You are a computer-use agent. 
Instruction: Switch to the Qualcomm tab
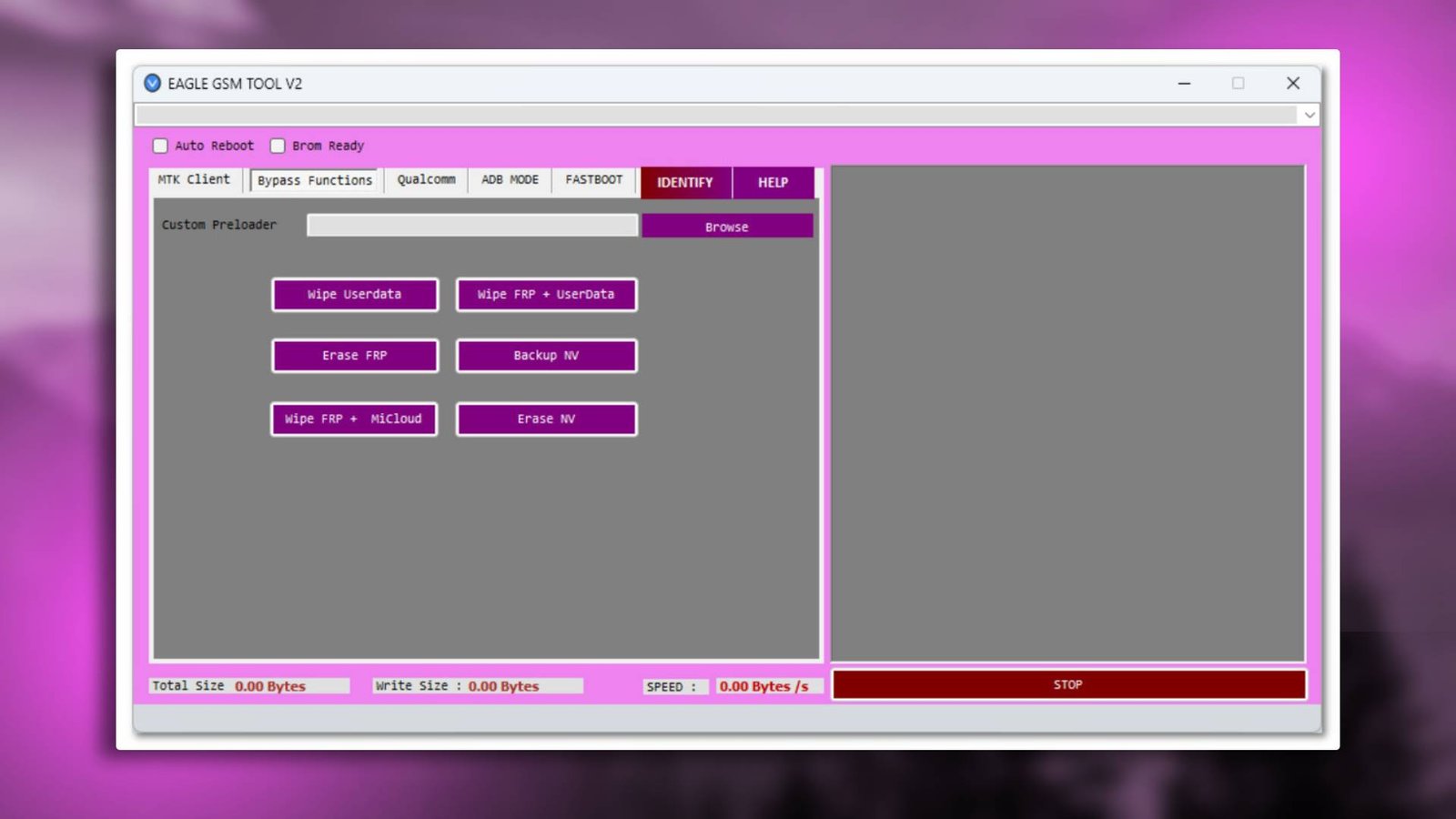(425, 179)
